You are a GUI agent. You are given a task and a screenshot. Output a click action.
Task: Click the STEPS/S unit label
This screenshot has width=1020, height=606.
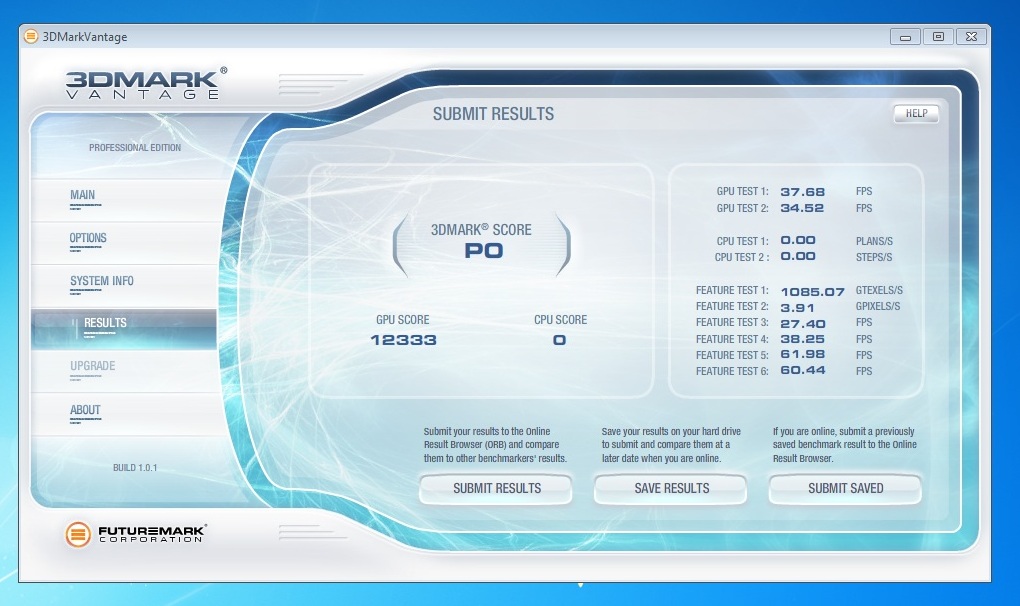(874, 257)
